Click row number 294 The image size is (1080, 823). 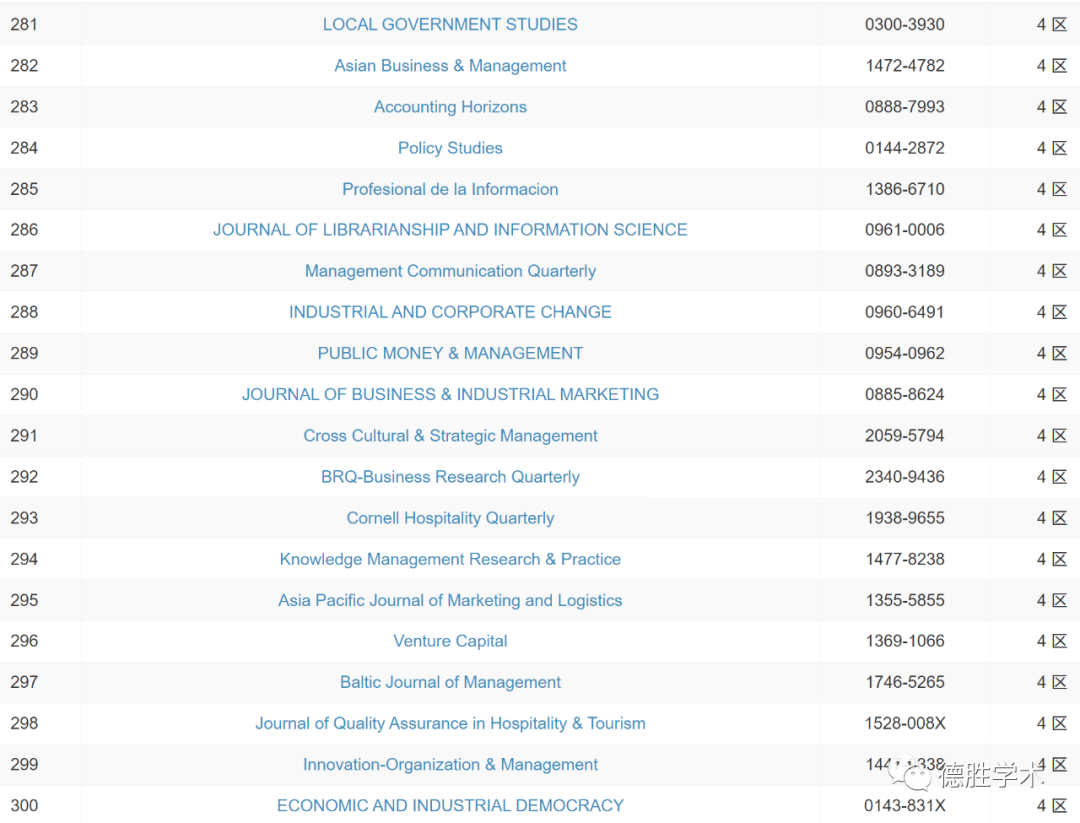(x=24, y=559)
